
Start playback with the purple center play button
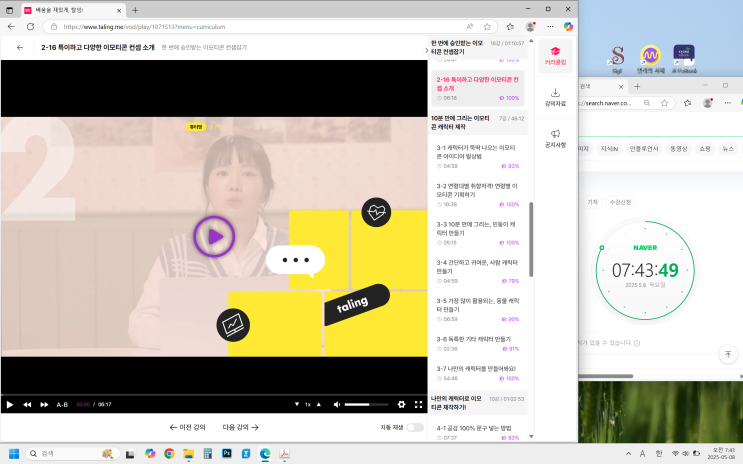[214, 237]
